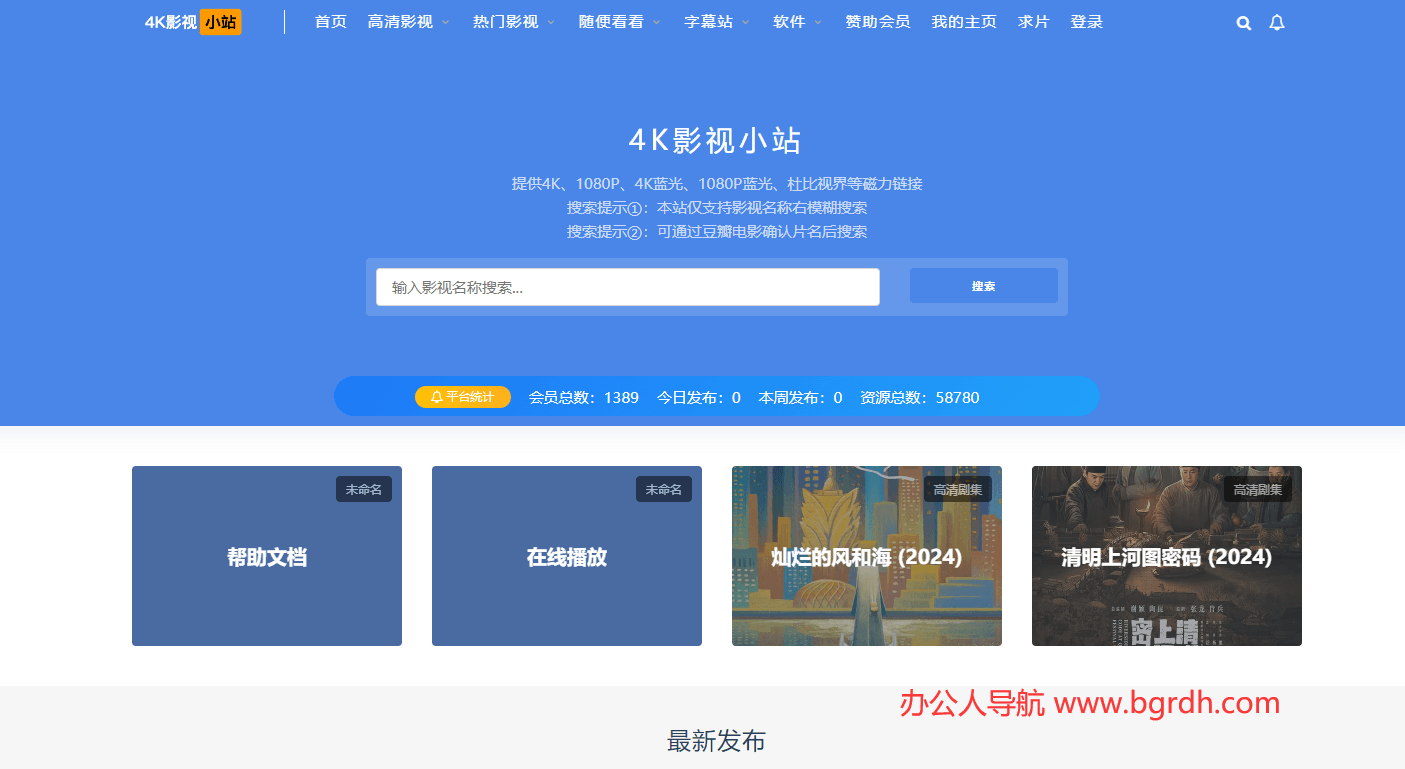Click the 登录 link to sign in

pyautogui.click(x=1086, y=21)
